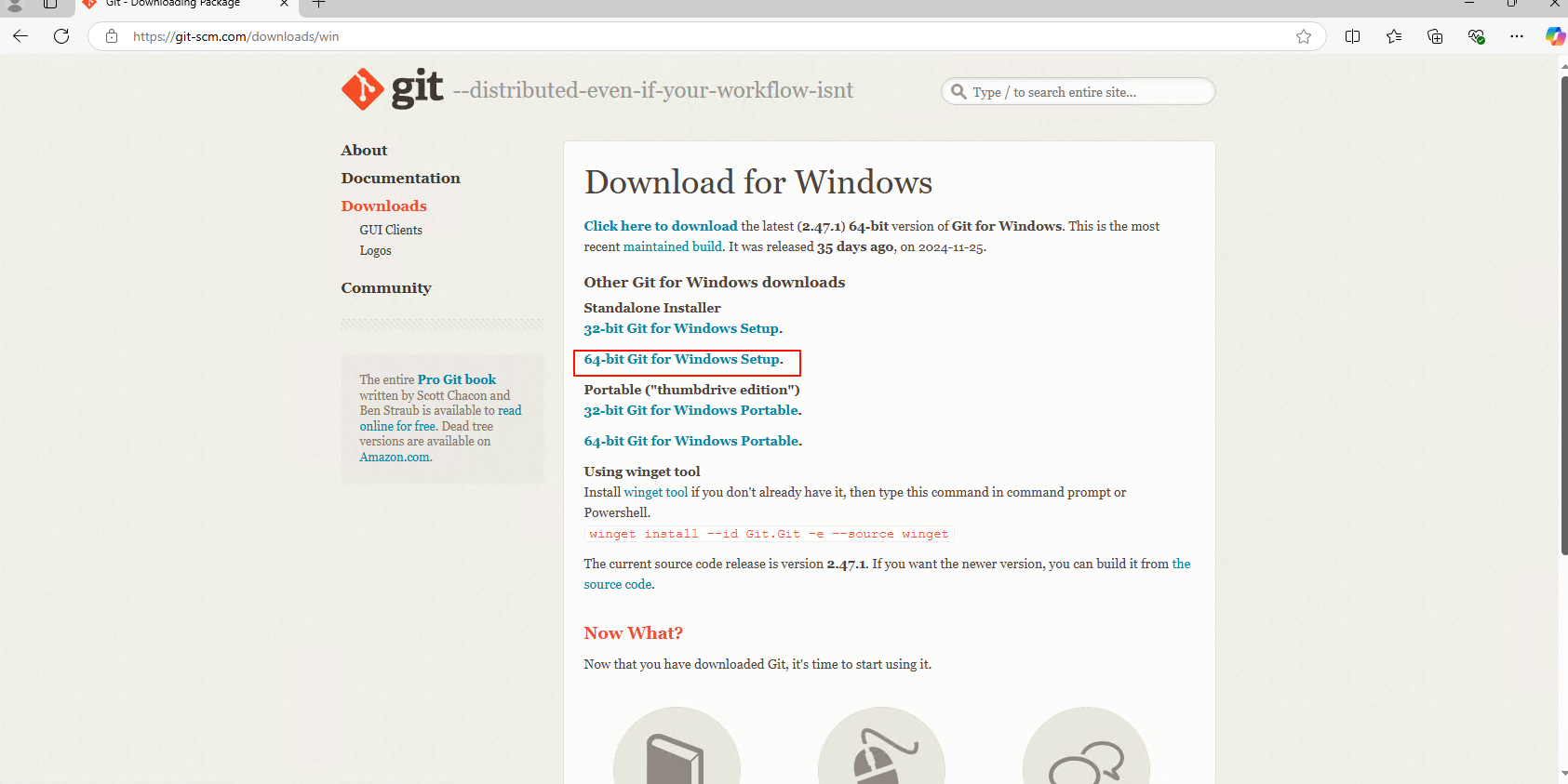This screenshot has width=1568, height=784.
Task: Click the git wordmark text
Action: (x=417, y=88)
